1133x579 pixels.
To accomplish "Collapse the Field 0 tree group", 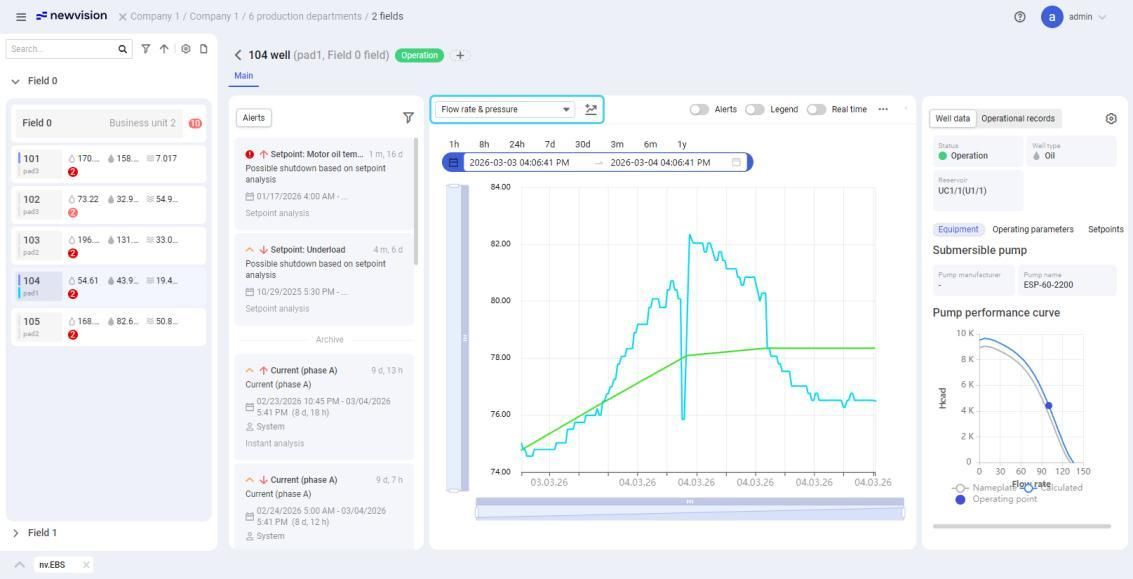I will point(15,82).
